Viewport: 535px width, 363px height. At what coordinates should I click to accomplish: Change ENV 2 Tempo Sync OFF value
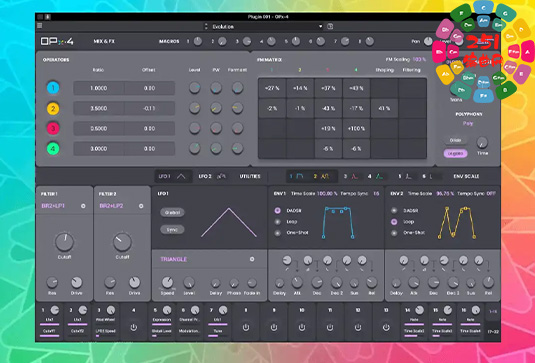[491, 193]
